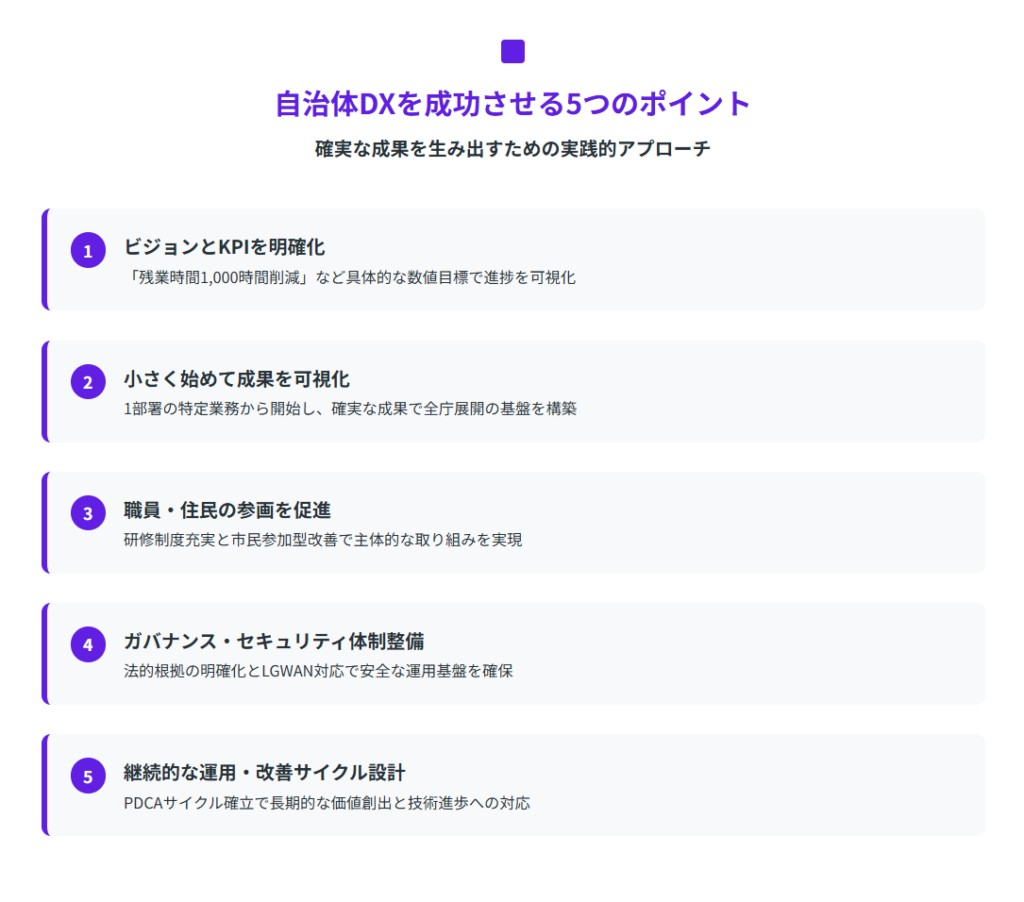Click the purple left accent bar of card 1
This screenshot has height=902, width=1024.
[x=45, y=259]
